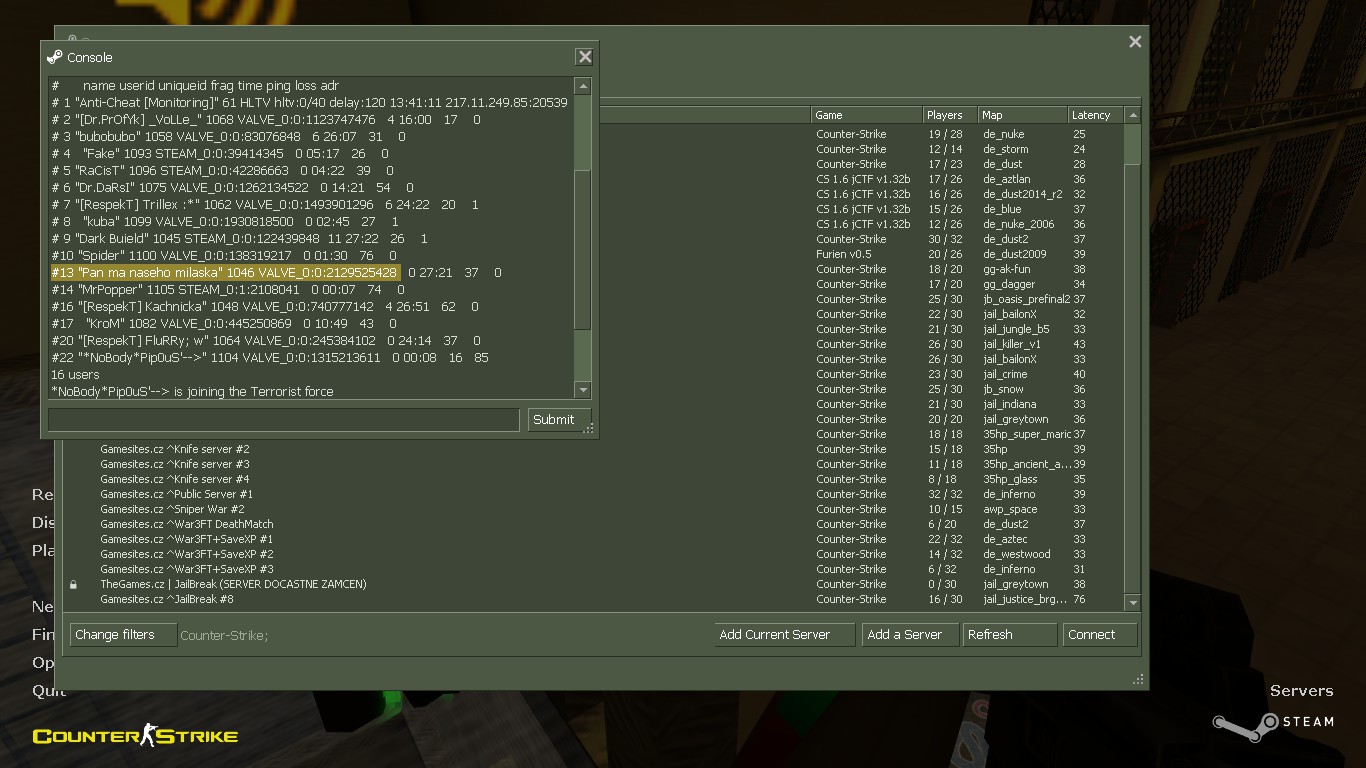1366x768 pixels.
Task: Click the Servers label near Steam logo
Action: 1301,691
